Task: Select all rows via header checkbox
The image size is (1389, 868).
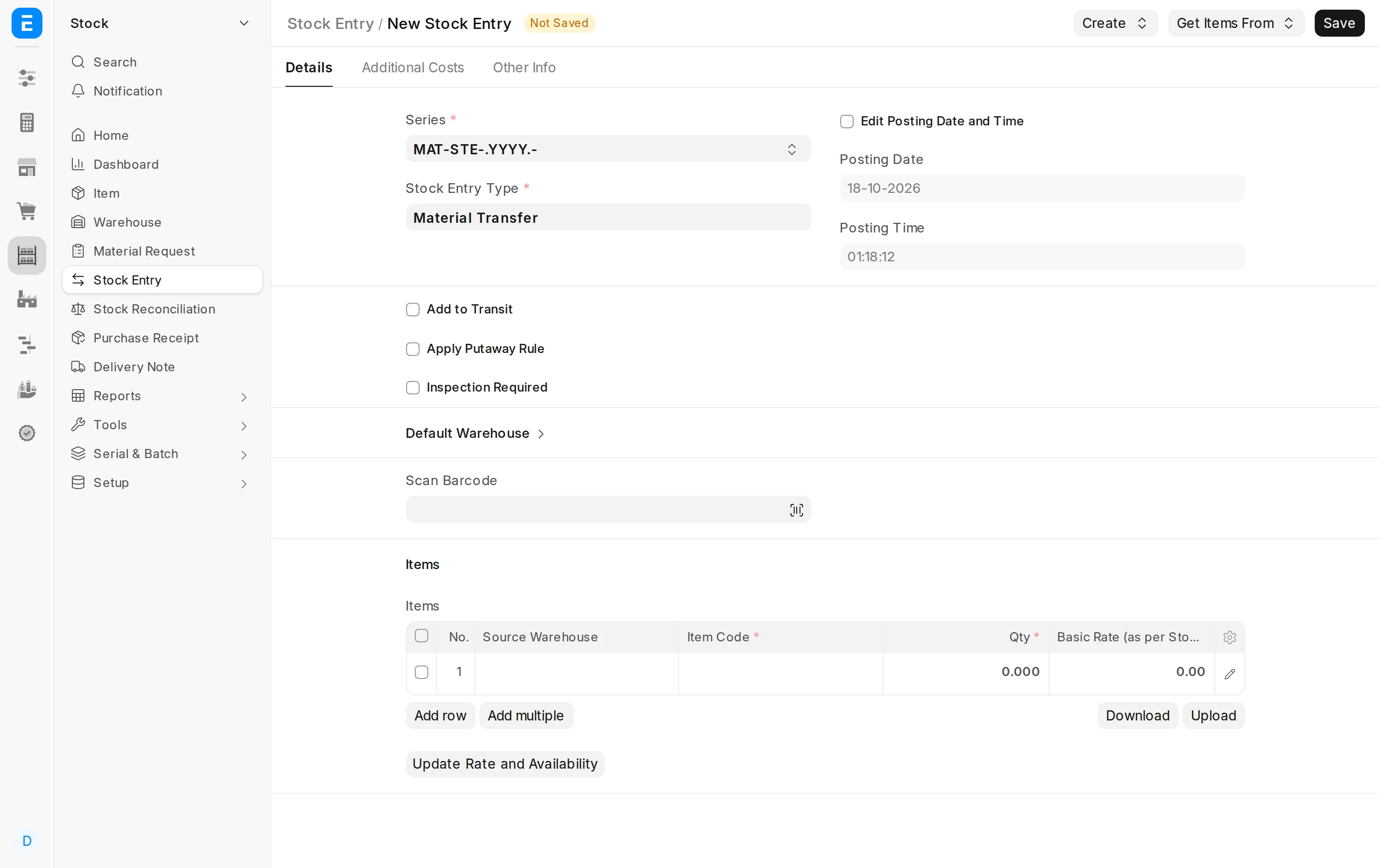Action: (x=422, y=636)
